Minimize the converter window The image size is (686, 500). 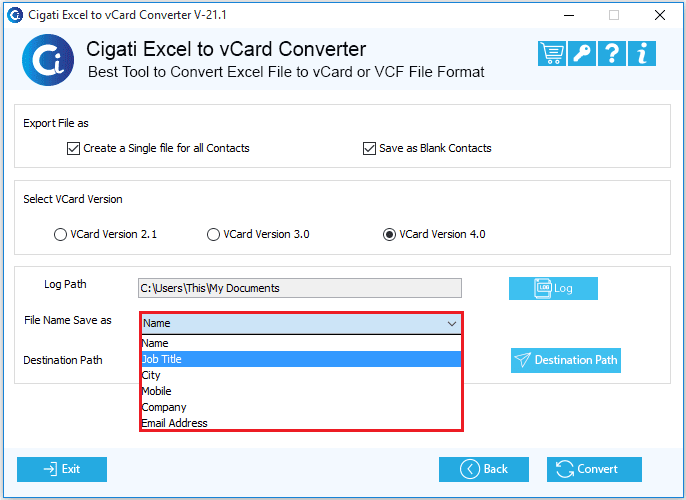569,15
